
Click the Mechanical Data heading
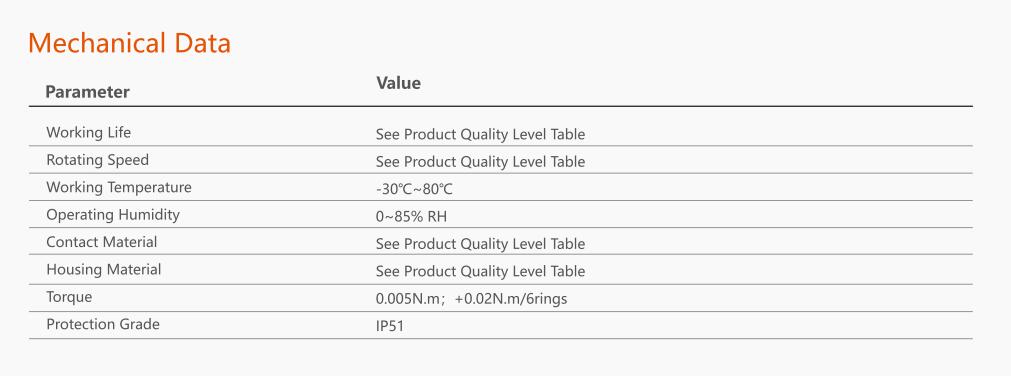tap(130, 43)
